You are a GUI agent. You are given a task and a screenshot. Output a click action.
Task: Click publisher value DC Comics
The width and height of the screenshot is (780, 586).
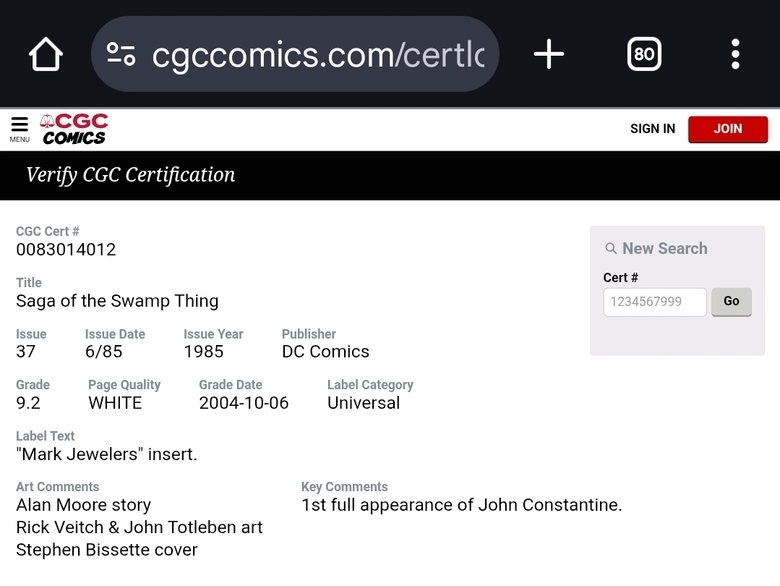pyautogui.click(x=325, y=352)
